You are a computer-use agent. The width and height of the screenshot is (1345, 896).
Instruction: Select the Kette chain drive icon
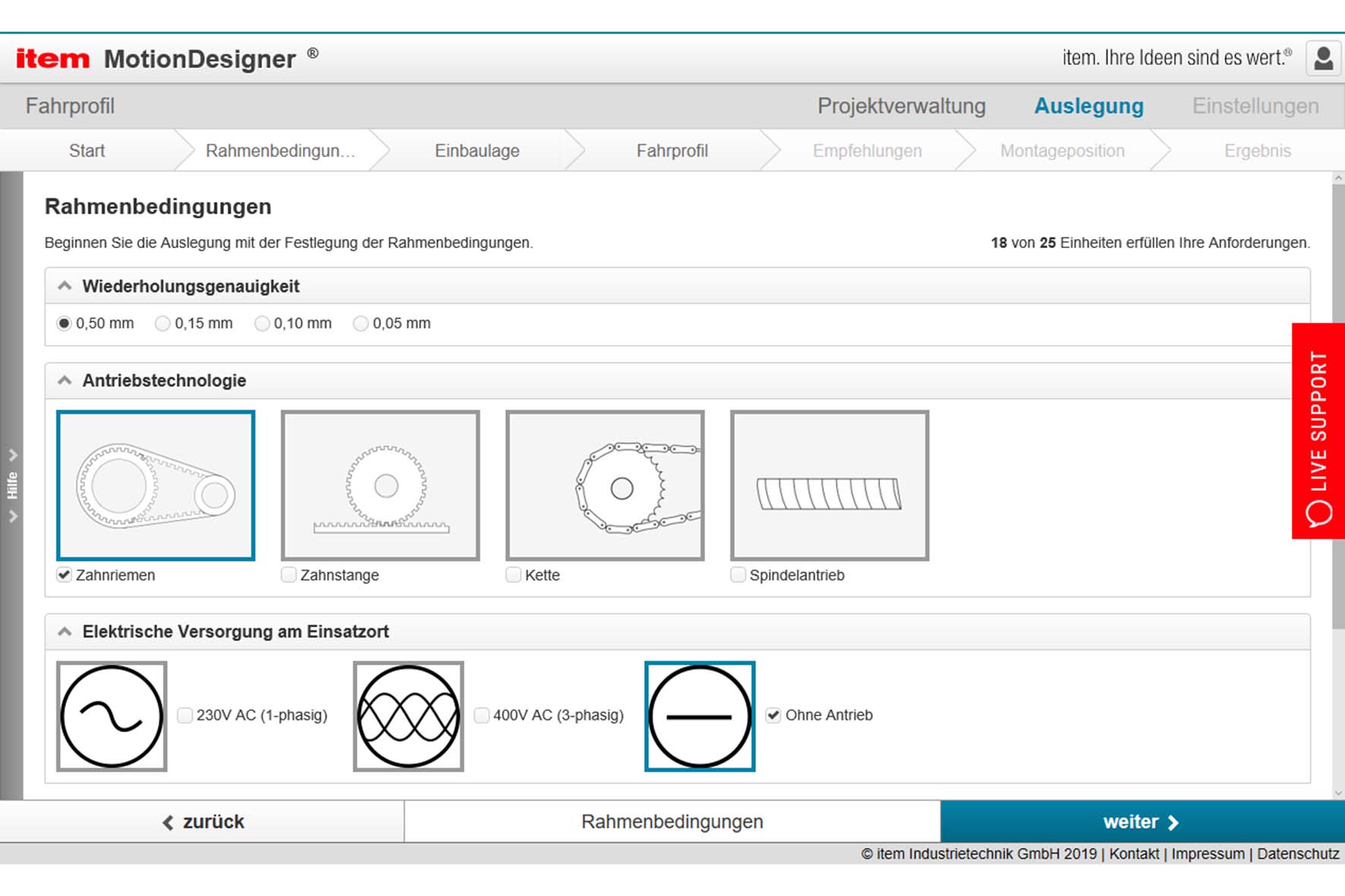605,486
